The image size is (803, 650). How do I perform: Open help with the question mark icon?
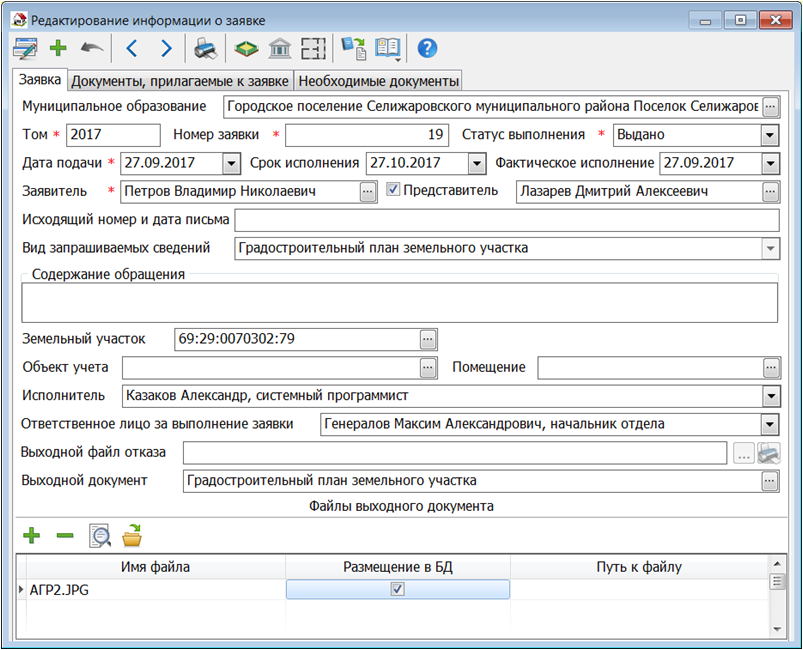(x=427, y=48)
